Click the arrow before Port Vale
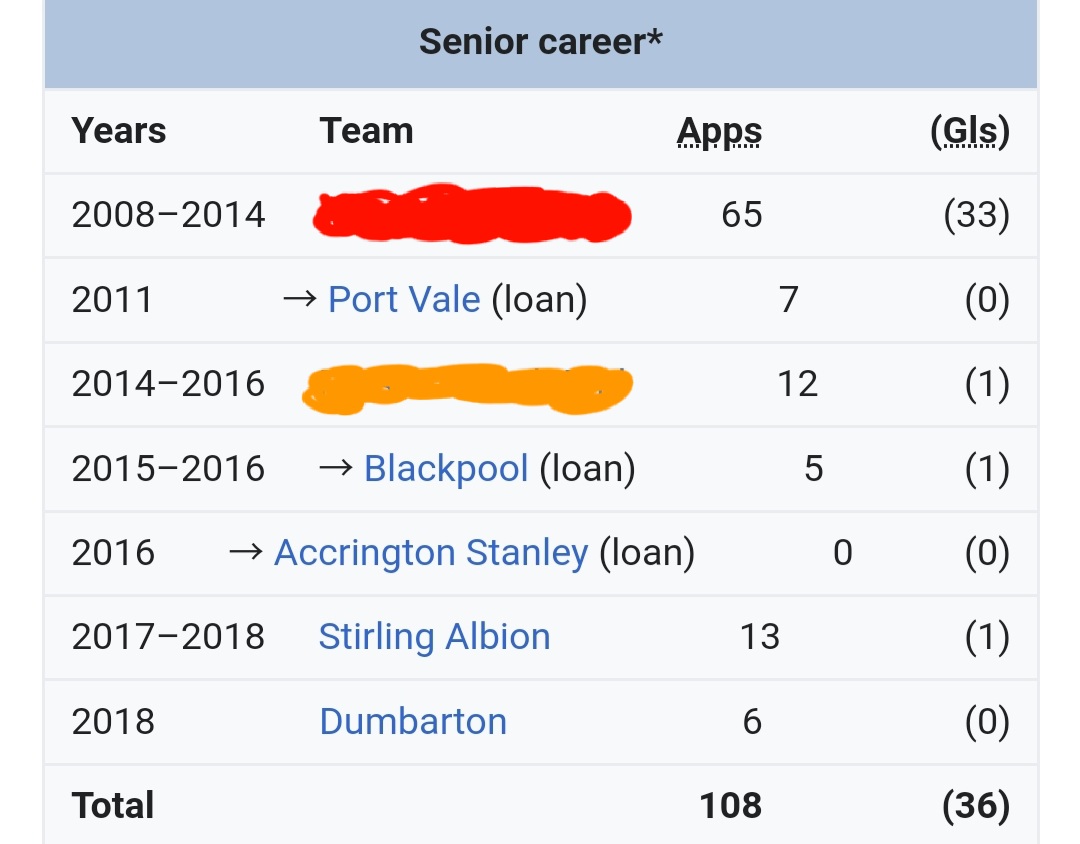1080x844 pixels. tap(300, 299)
